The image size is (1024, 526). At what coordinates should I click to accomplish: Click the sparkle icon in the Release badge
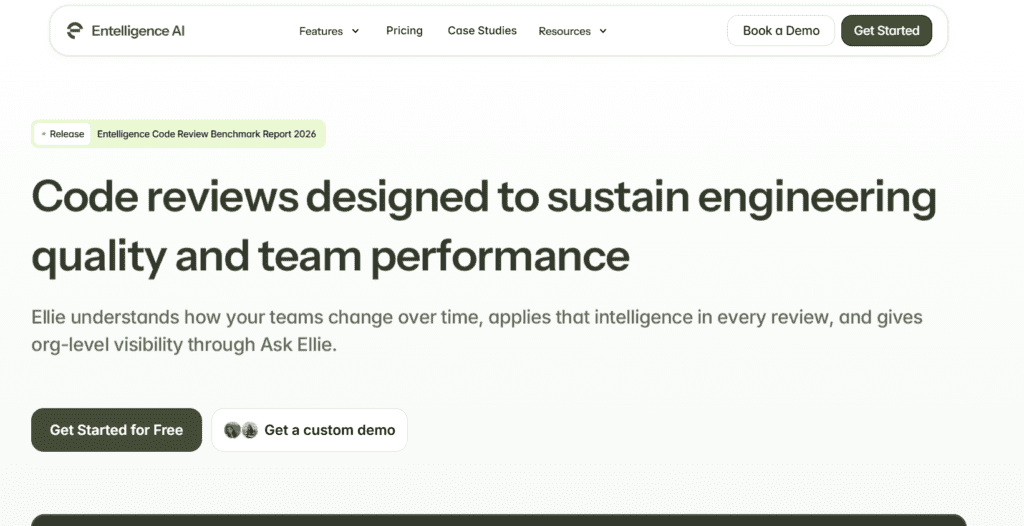43,134
